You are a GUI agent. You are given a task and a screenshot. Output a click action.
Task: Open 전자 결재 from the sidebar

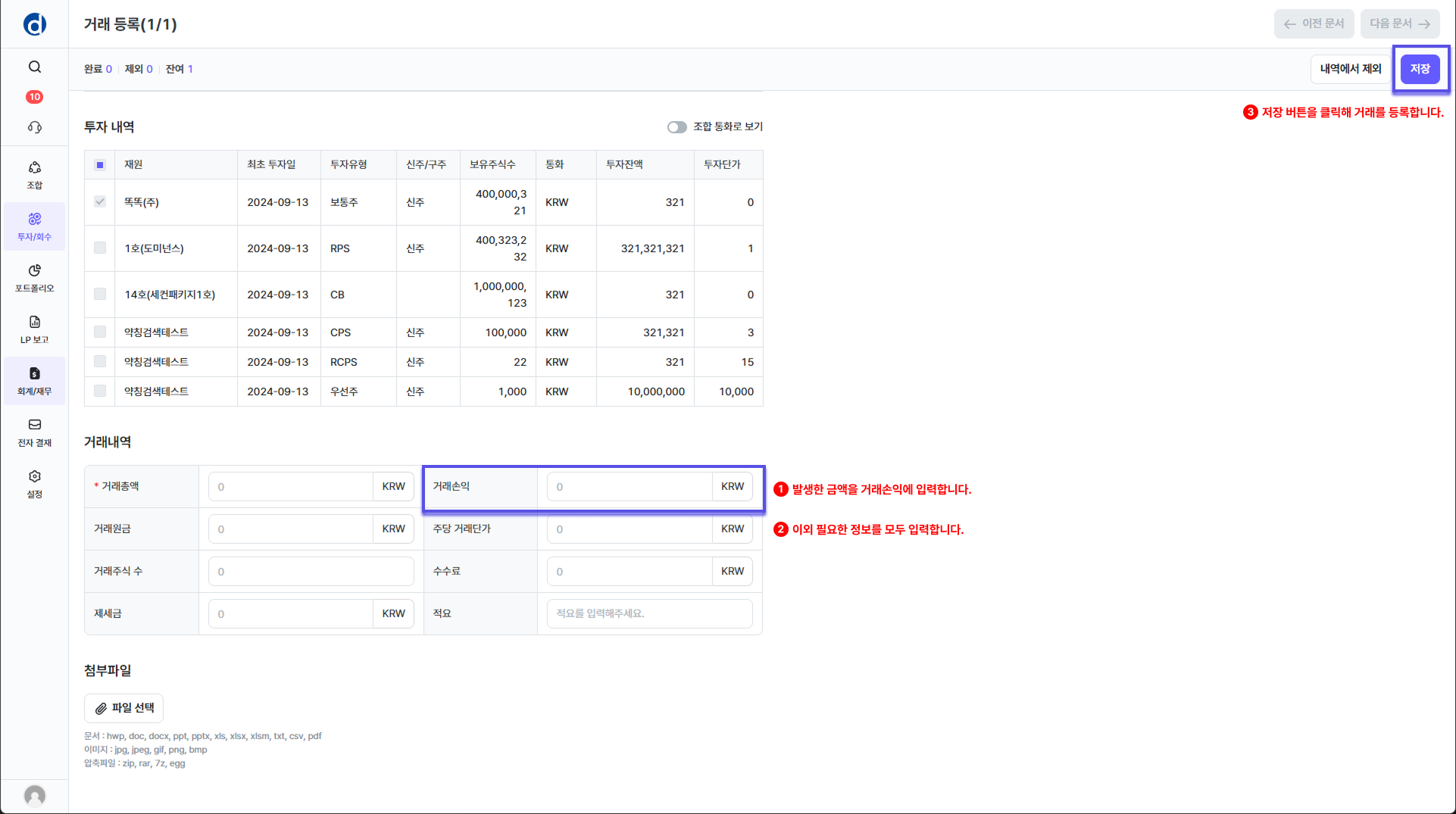point(35,432)
